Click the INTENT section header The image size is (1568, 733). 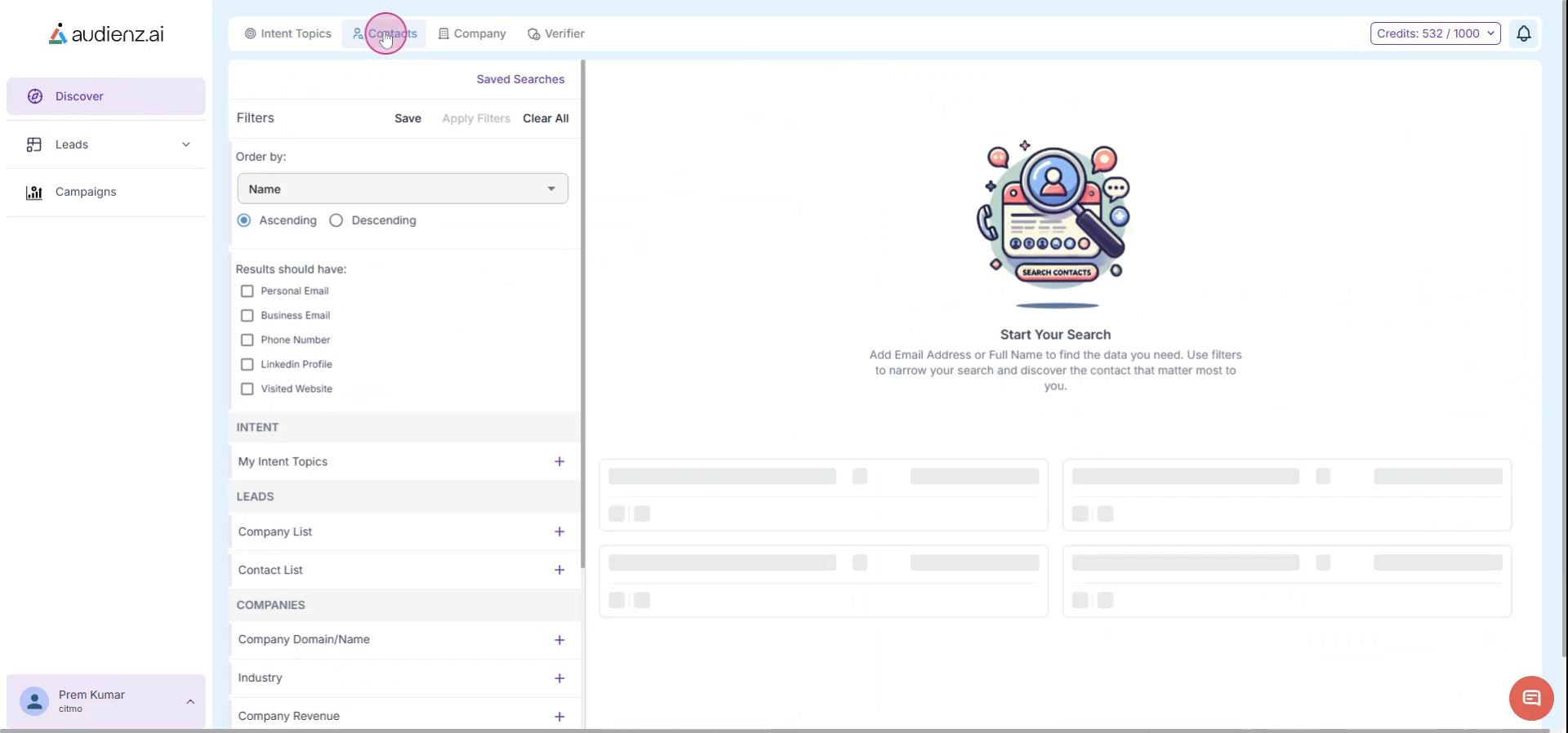258,428
